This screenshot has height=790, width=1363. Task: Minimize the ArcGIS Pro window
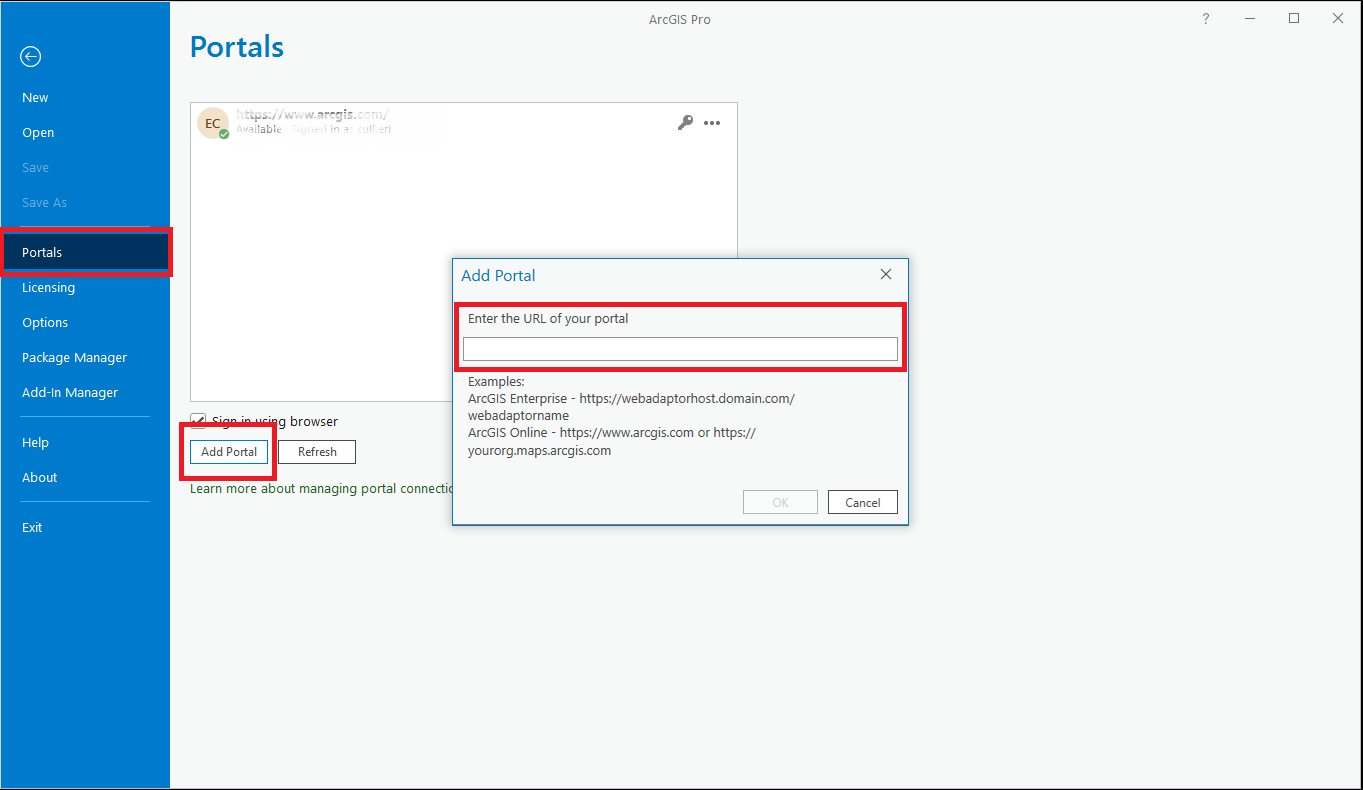click(x=1250, y=18)
